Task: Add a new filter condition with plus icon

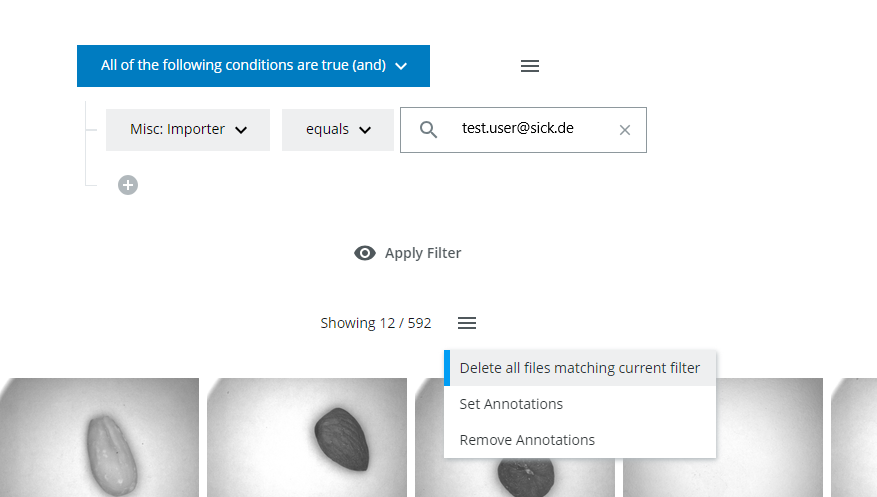Action: [x=128, y=185]
